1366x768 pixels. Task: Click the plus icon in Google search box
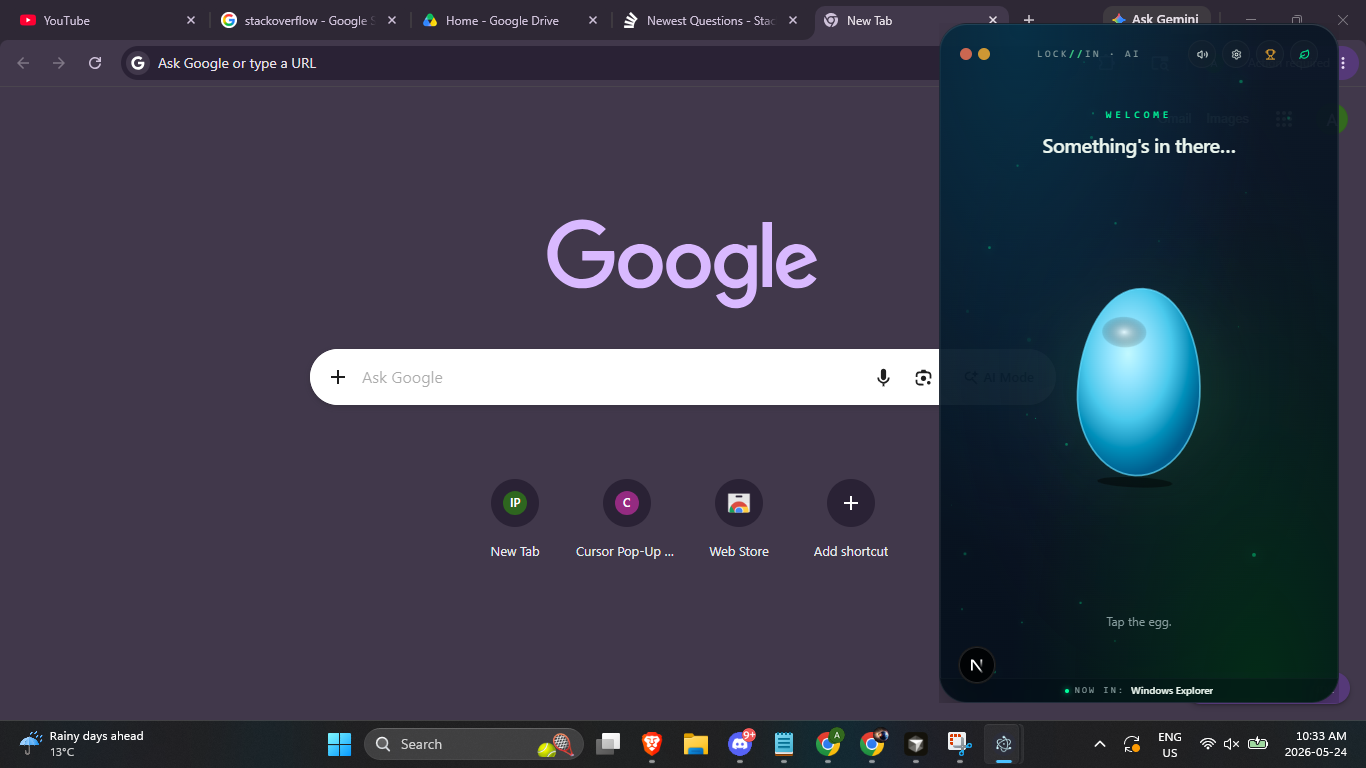[338, 377]
